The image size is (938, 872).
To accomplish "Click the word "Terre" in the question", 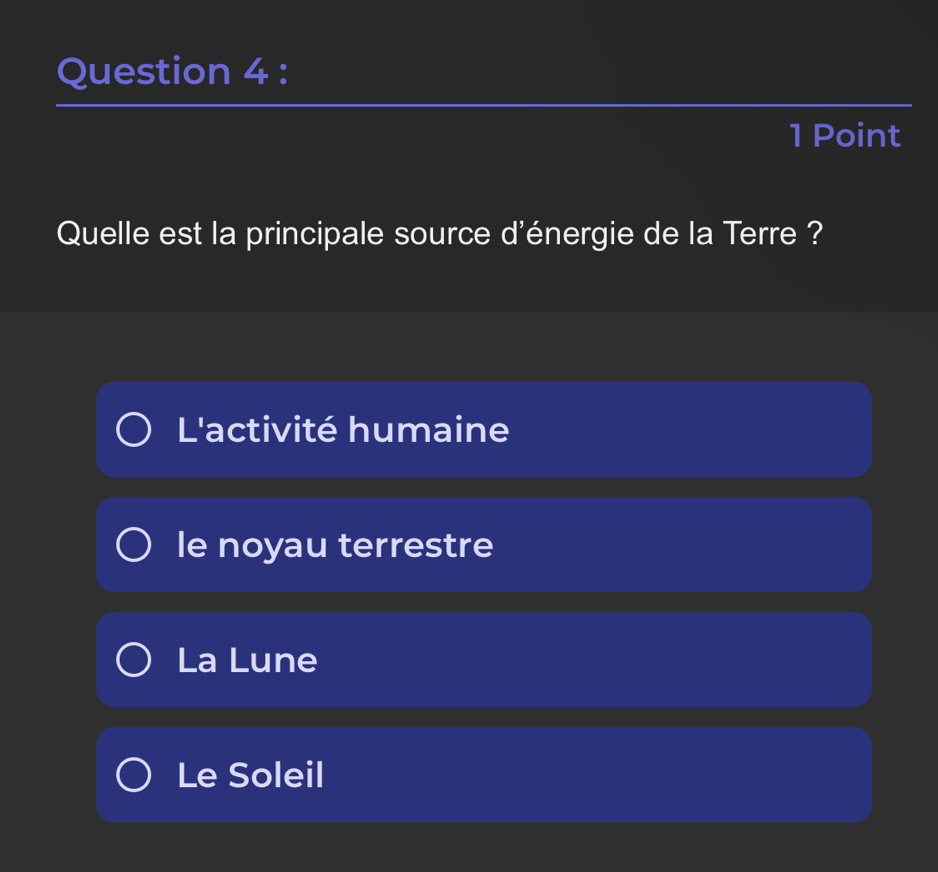I will (760, 234).
